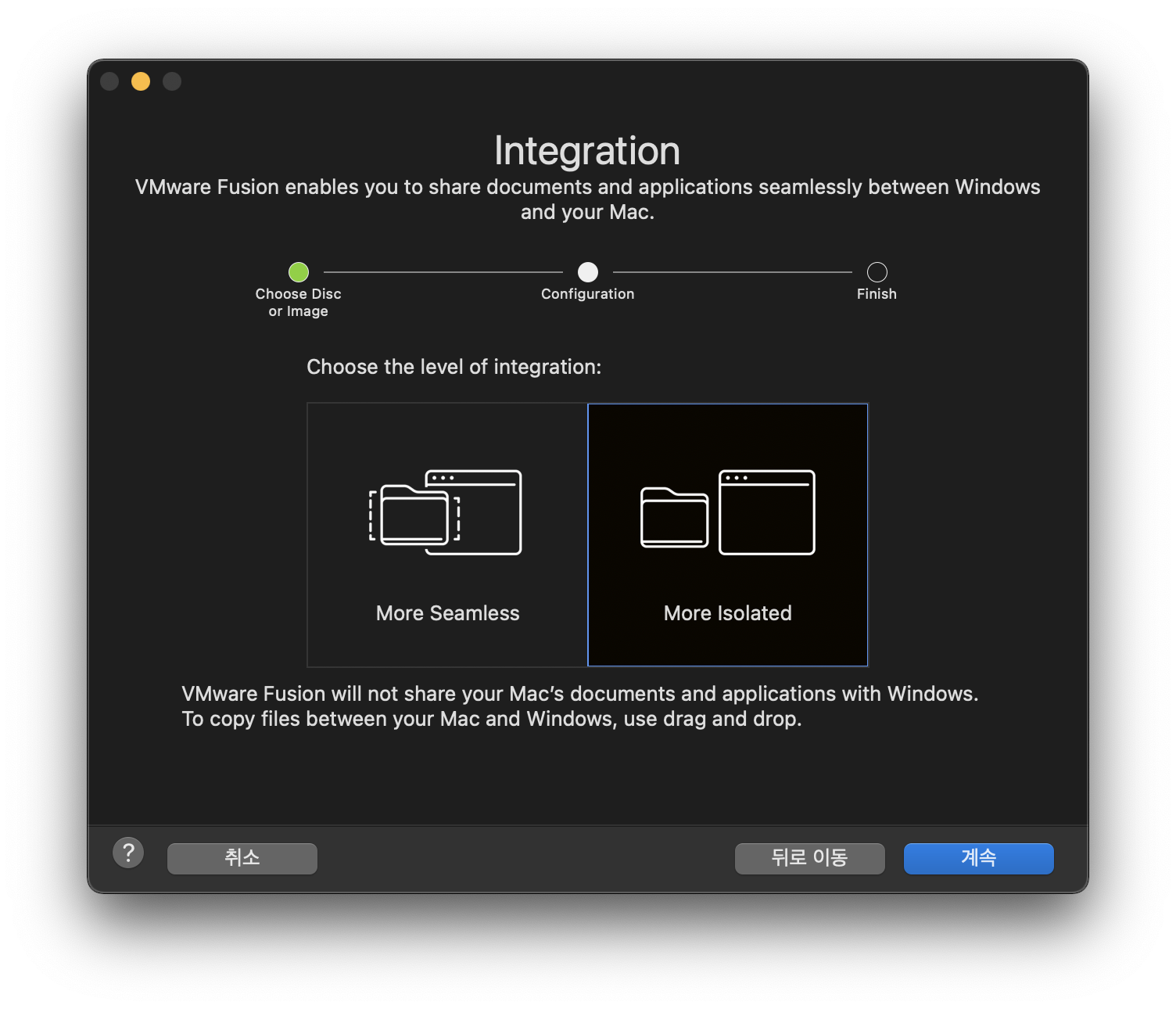Open help with the question mark button
Viewport: 1176px width, 1009px height.
(x=128, y=853)
